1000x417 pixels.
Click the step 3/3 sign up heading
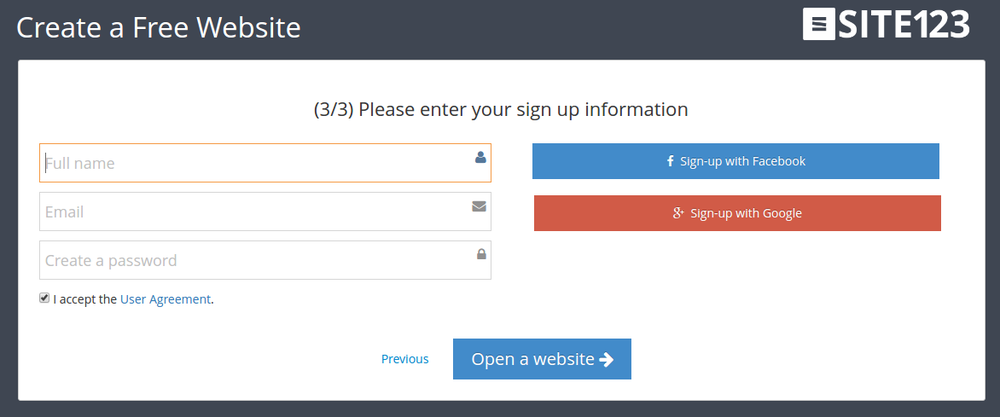[x=500, y=109]
